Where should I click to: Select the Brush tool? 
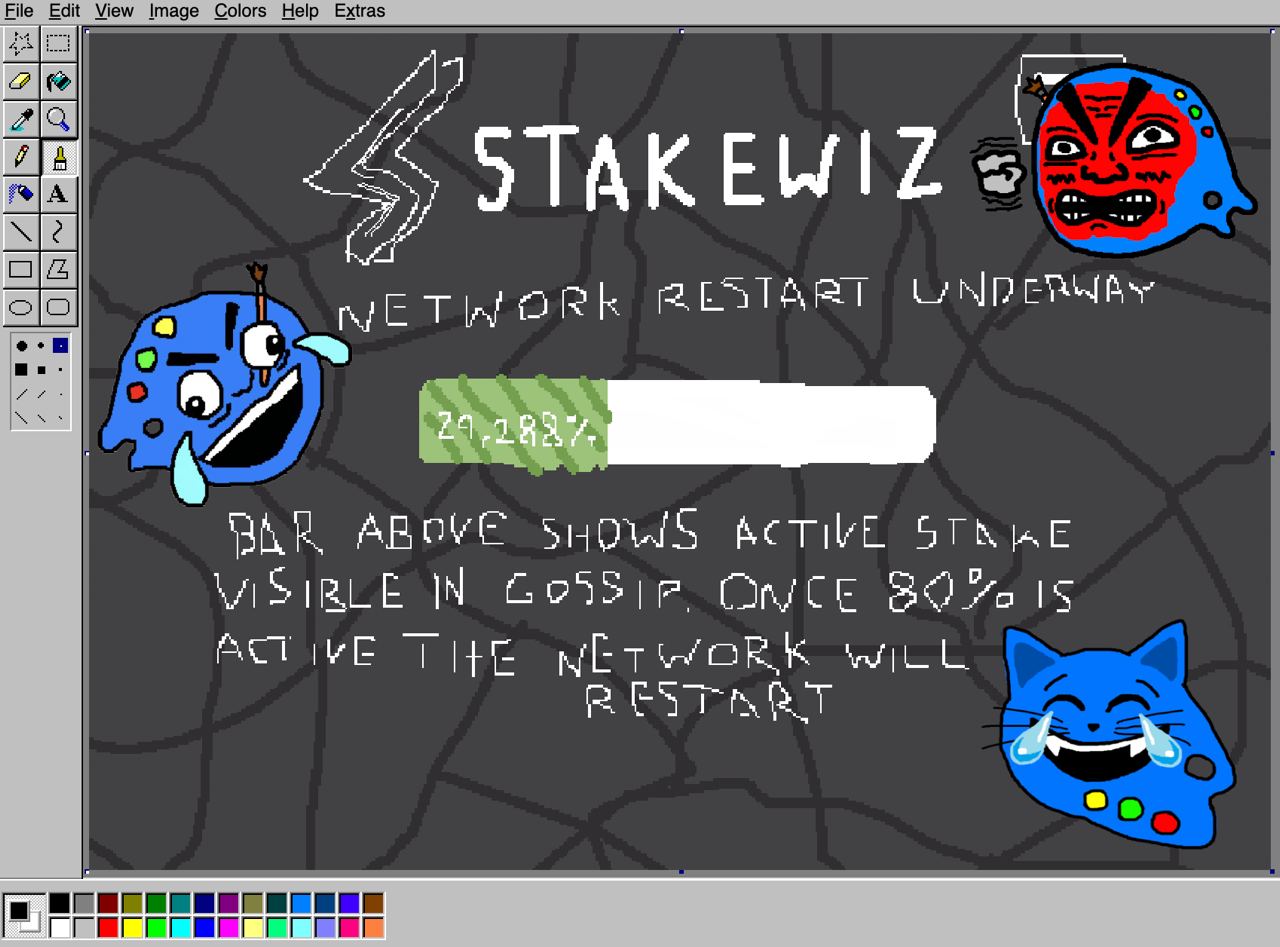58,157
